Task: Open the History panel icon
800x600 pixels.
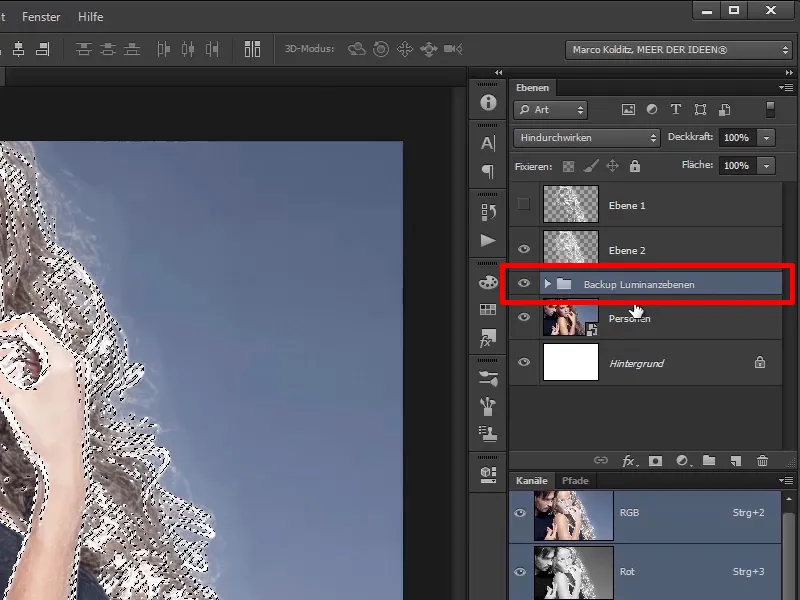Action: [488, 212]
